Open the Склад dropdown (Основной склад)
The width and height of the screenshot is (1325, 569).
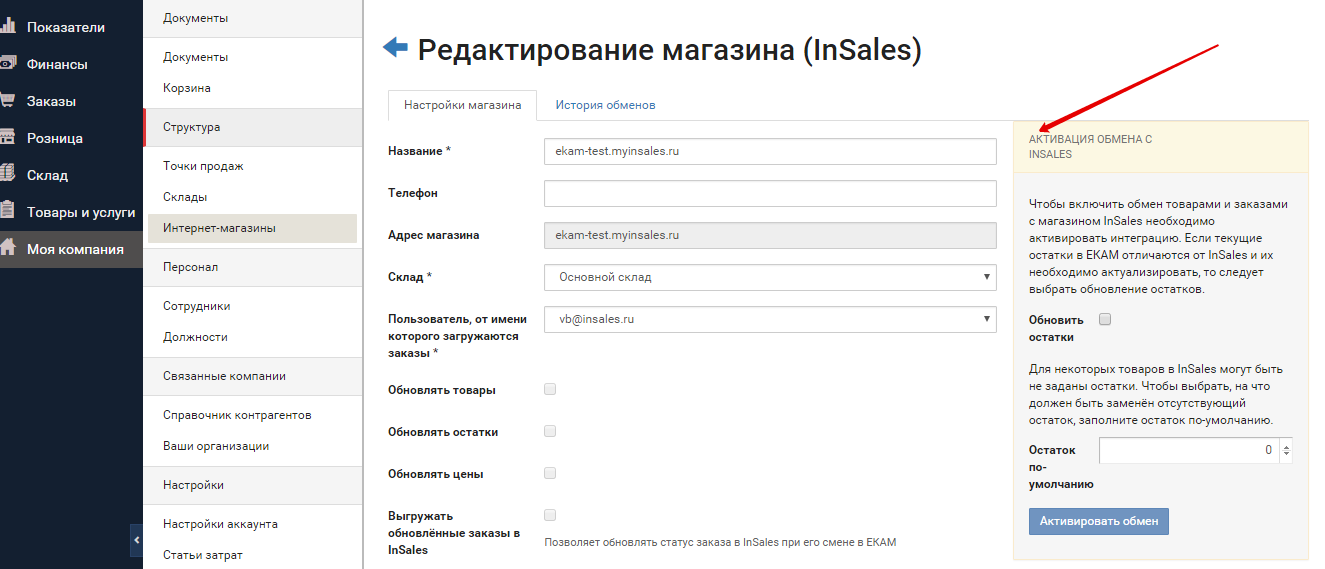tap(770, 277)
